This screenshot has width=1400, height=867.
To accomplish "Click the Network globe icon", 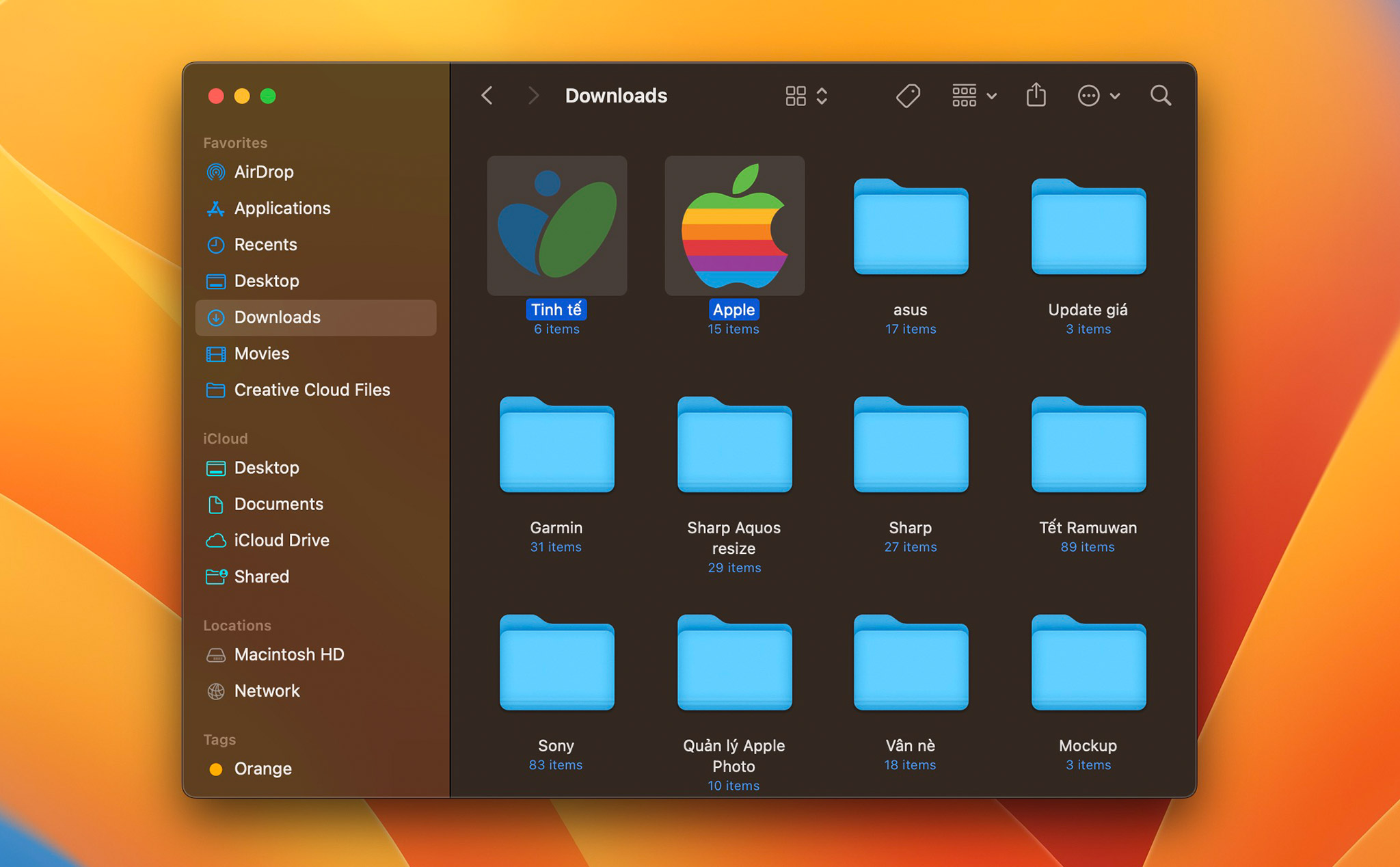I will coord(216,691).
